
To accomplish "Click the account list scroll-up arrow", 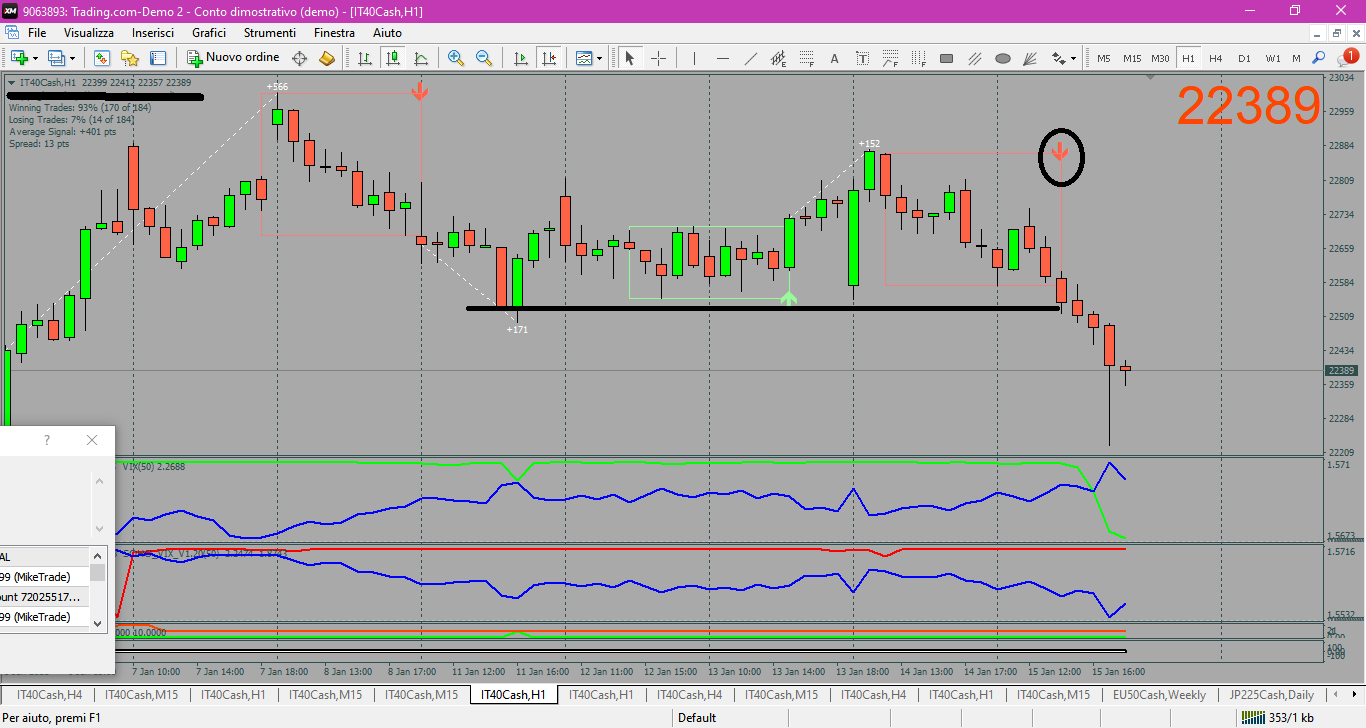I will (97, 556).
